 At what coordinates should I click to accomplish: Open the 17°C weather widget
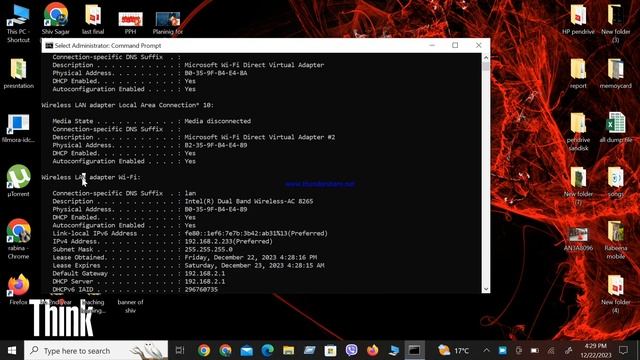(453, 350)
